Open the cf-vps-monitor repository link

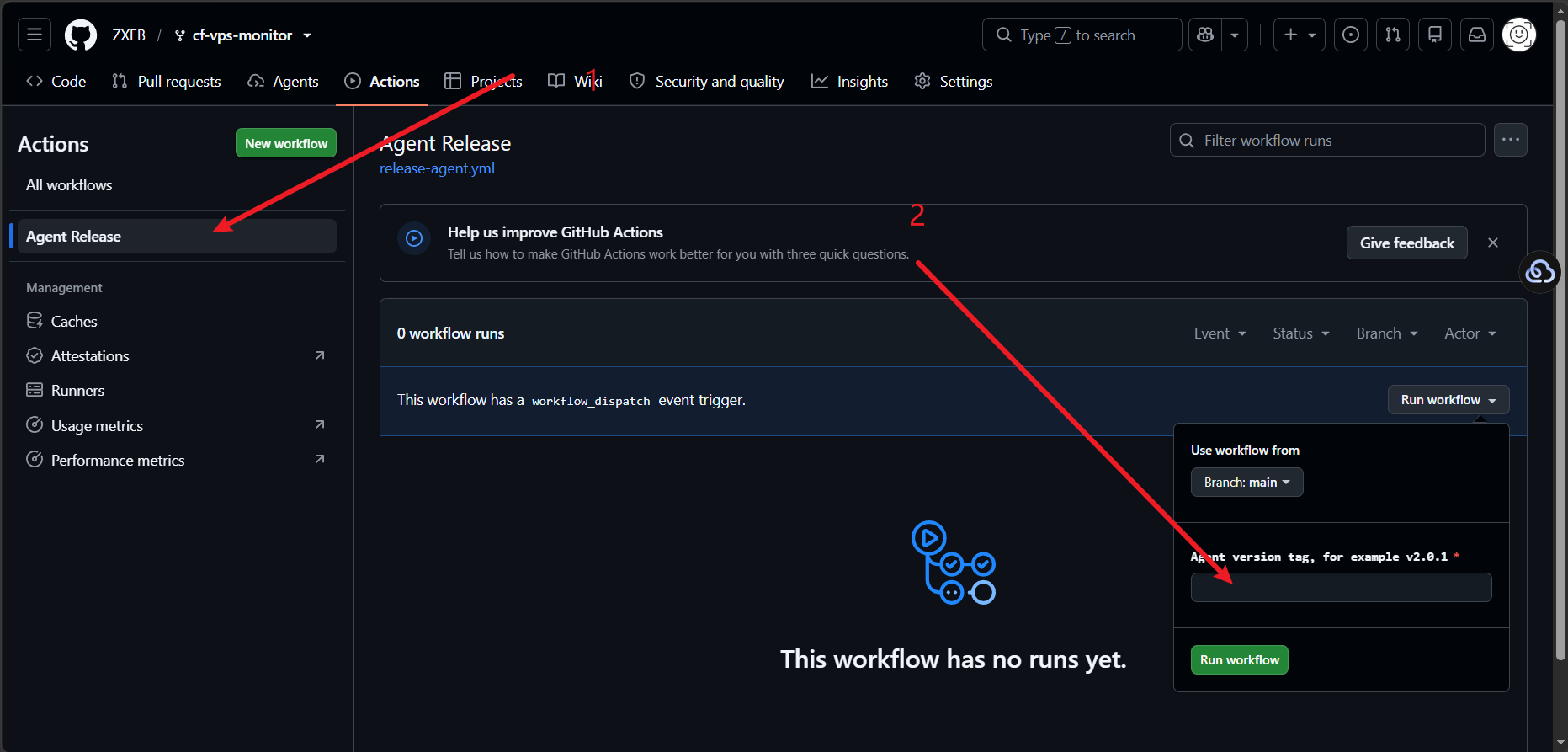pos(242,35)
